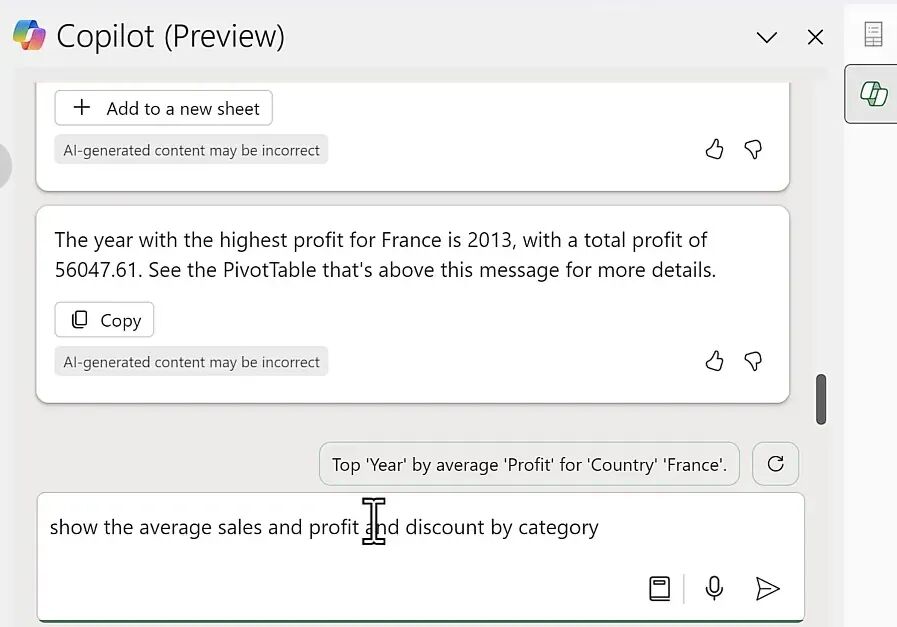Click the plus icon on Add to sheet
897x627 pixels.
[82, 107]
